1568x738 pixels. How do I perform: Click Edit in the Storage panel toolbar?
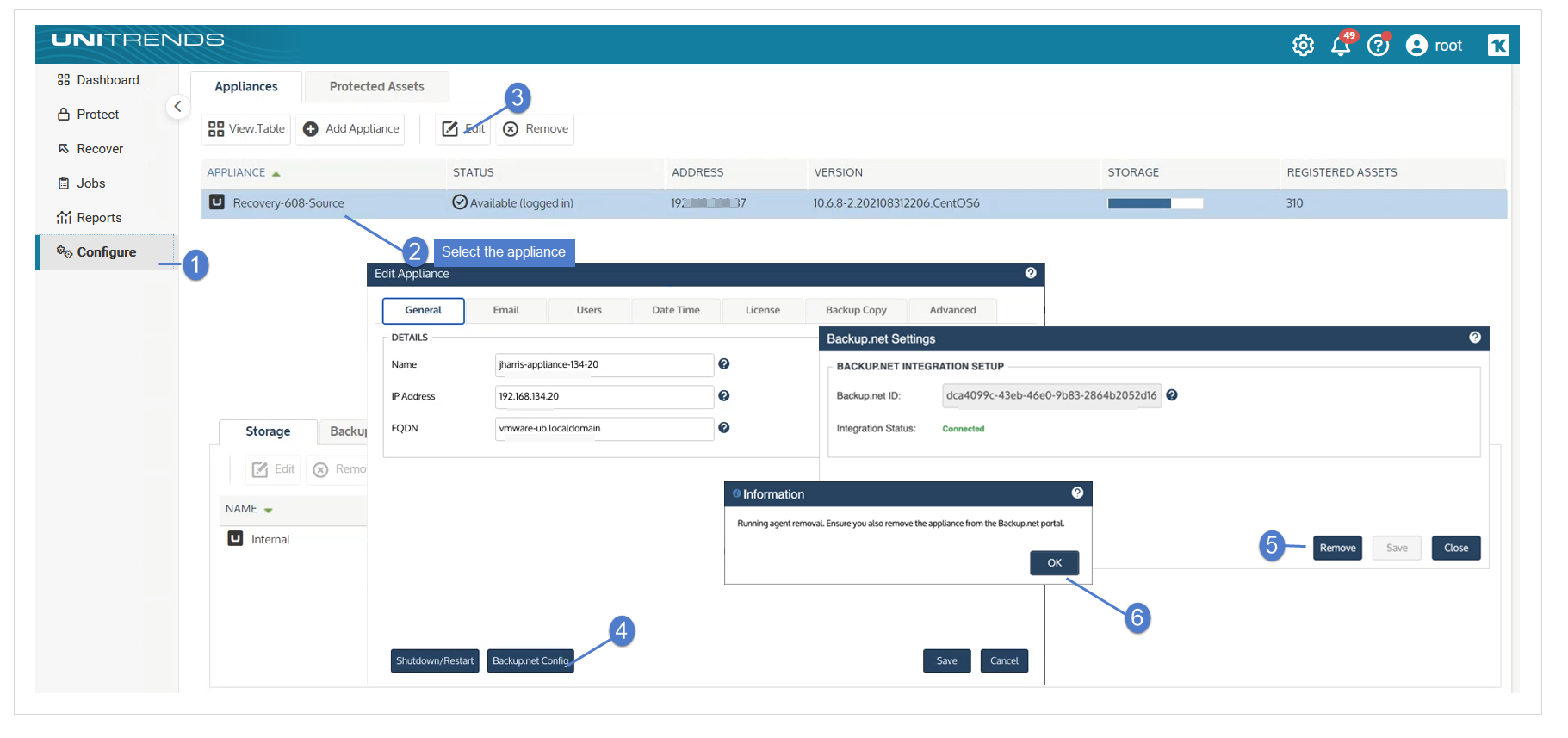[273, 469]
